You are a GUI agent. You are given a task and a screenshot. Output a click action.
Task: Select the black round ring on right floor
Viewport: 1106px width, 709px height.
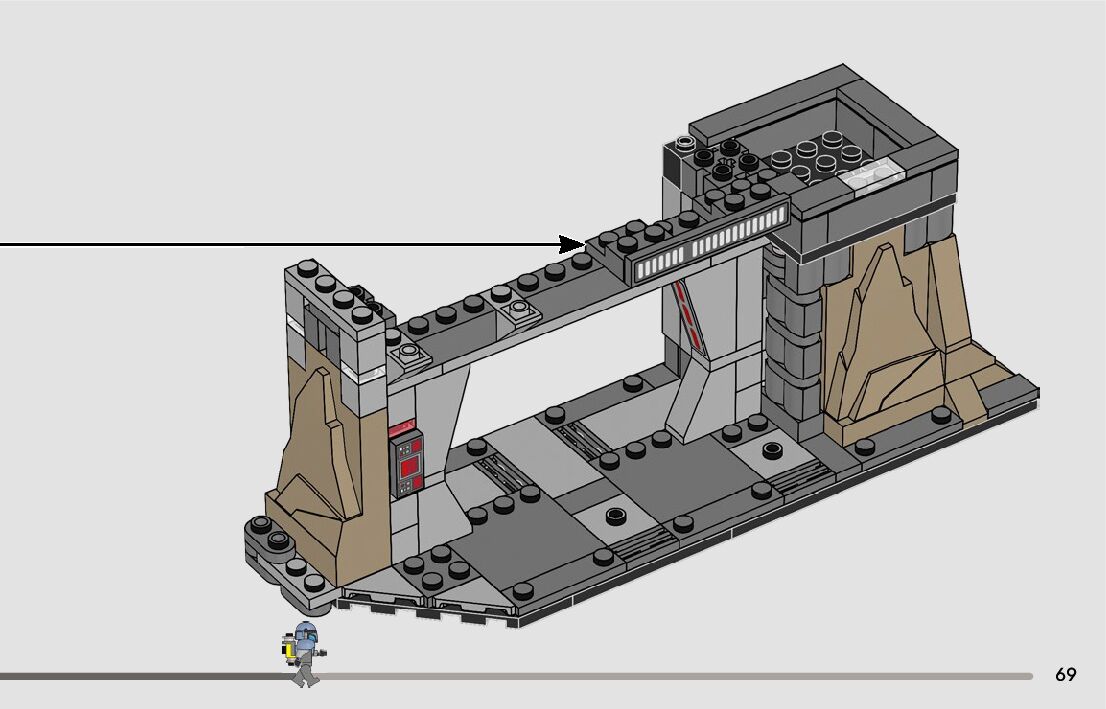[772, 449]
